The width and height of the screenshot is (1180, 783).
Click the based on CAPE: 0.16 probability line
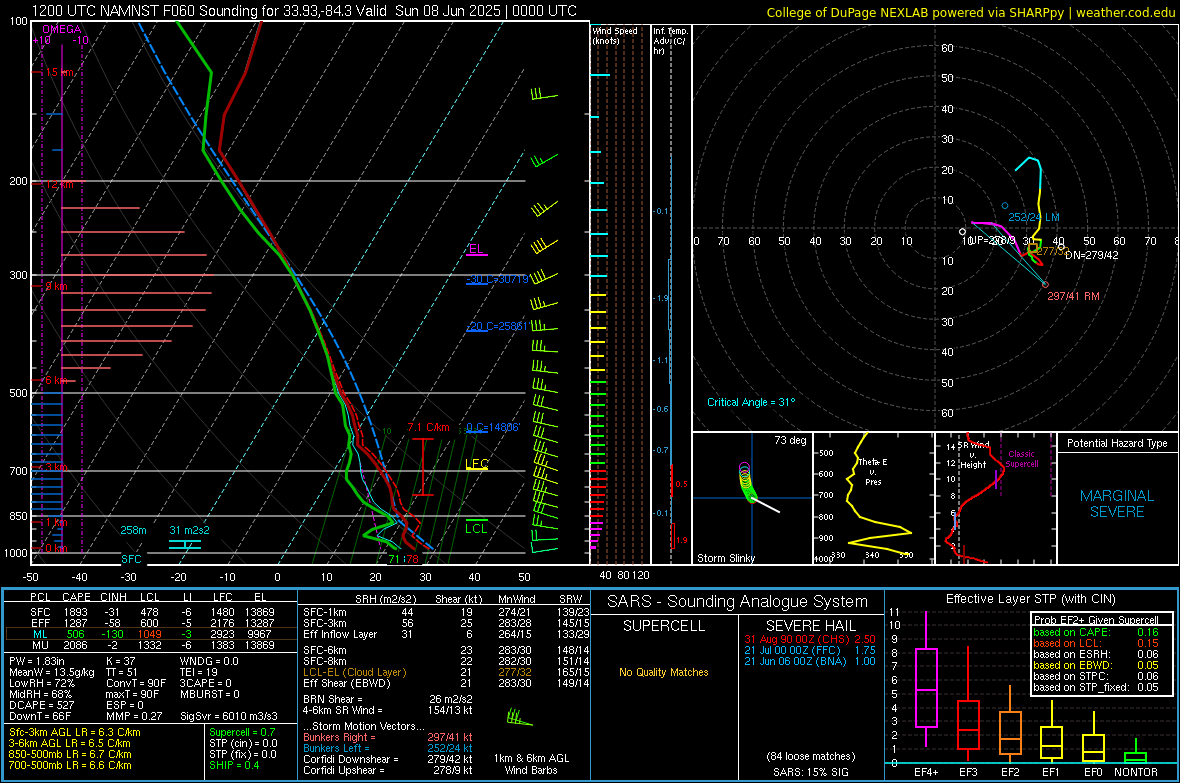(x=1096, y=632)
